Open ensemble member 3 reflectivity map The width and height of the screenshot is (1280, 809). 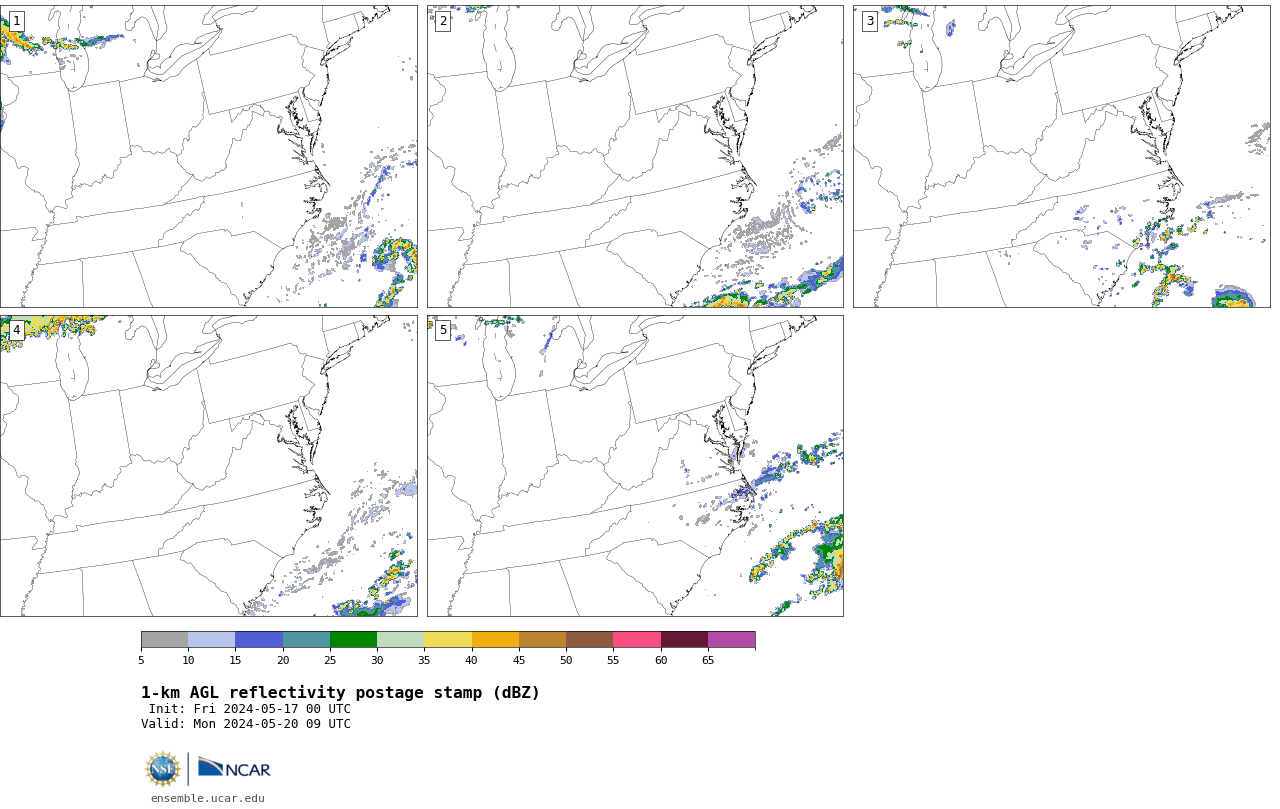coord(1061,156)
